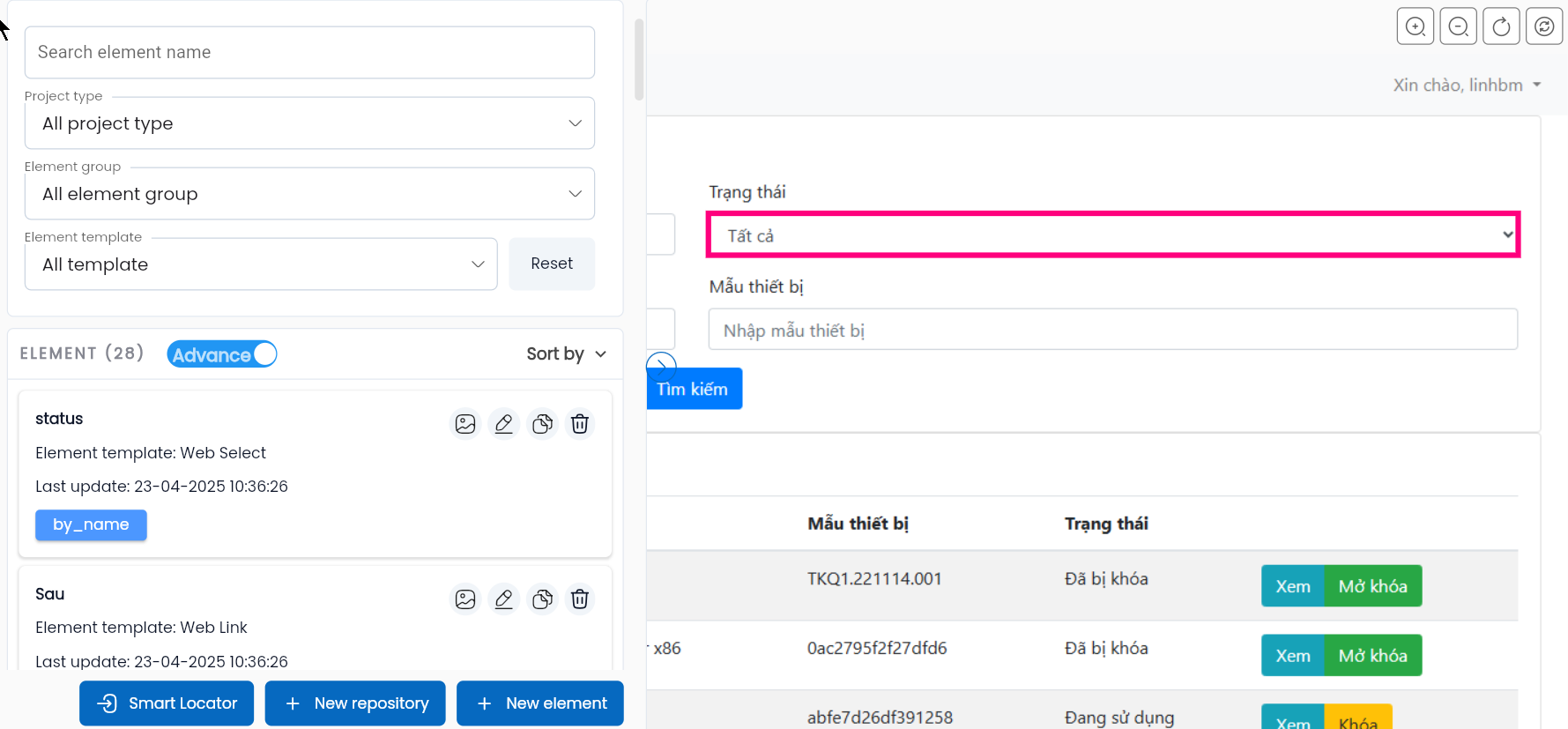Viewport: 1568px width, 729px height.
Task: Click the status element name
Action: point(59,419)
